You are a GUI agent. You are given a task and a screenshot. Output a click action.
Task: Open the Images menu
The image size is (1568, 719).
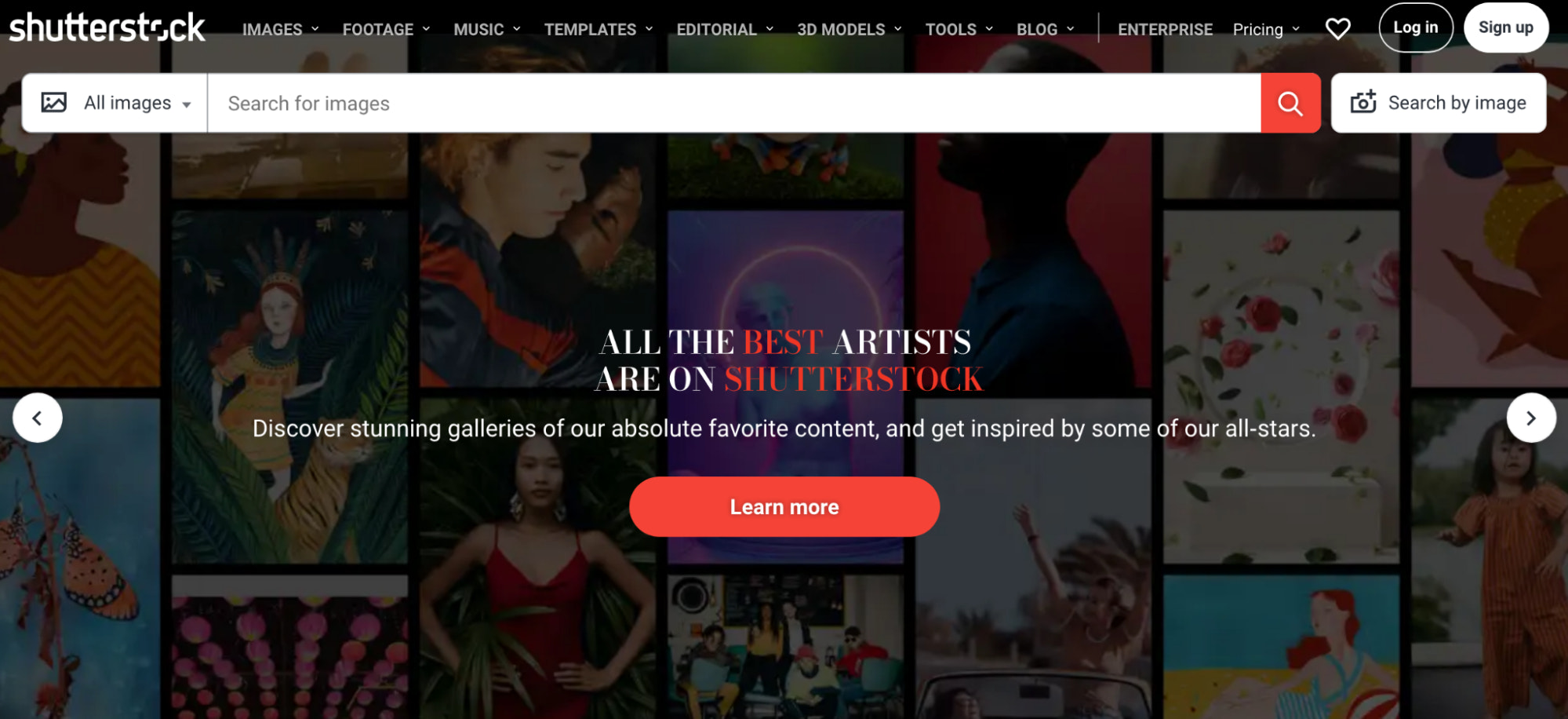click(280, 29)
